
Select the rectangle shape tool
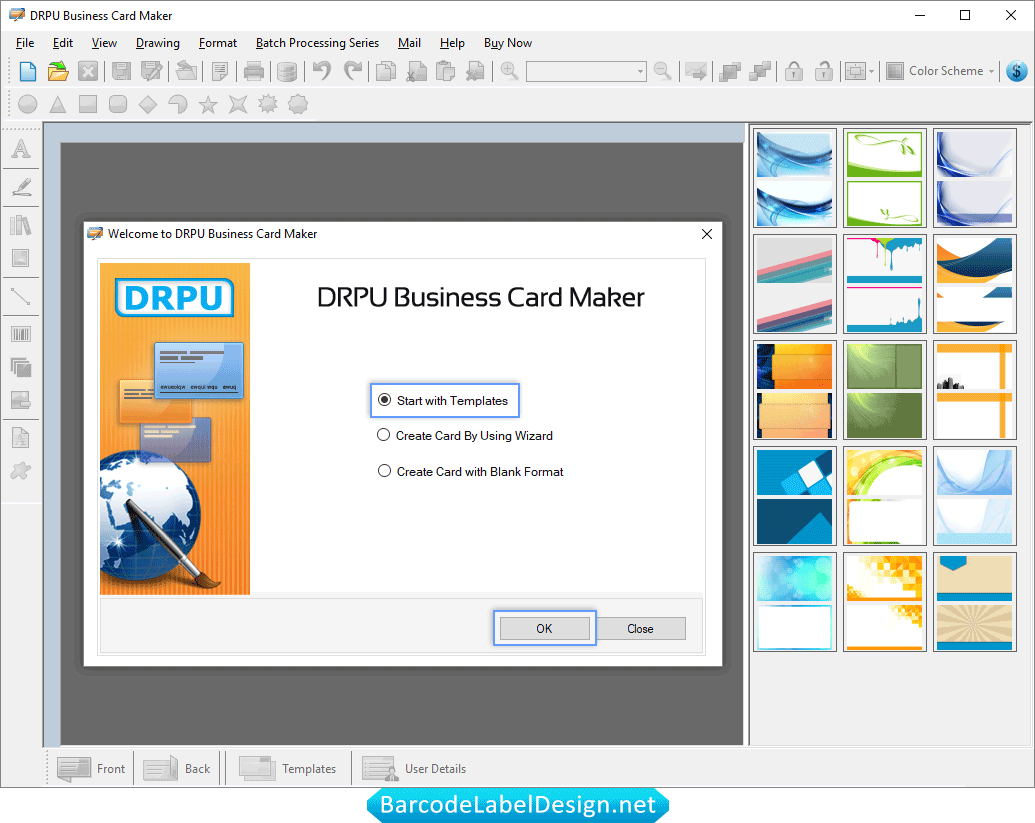pyautogui.click(x=88, y=104)
